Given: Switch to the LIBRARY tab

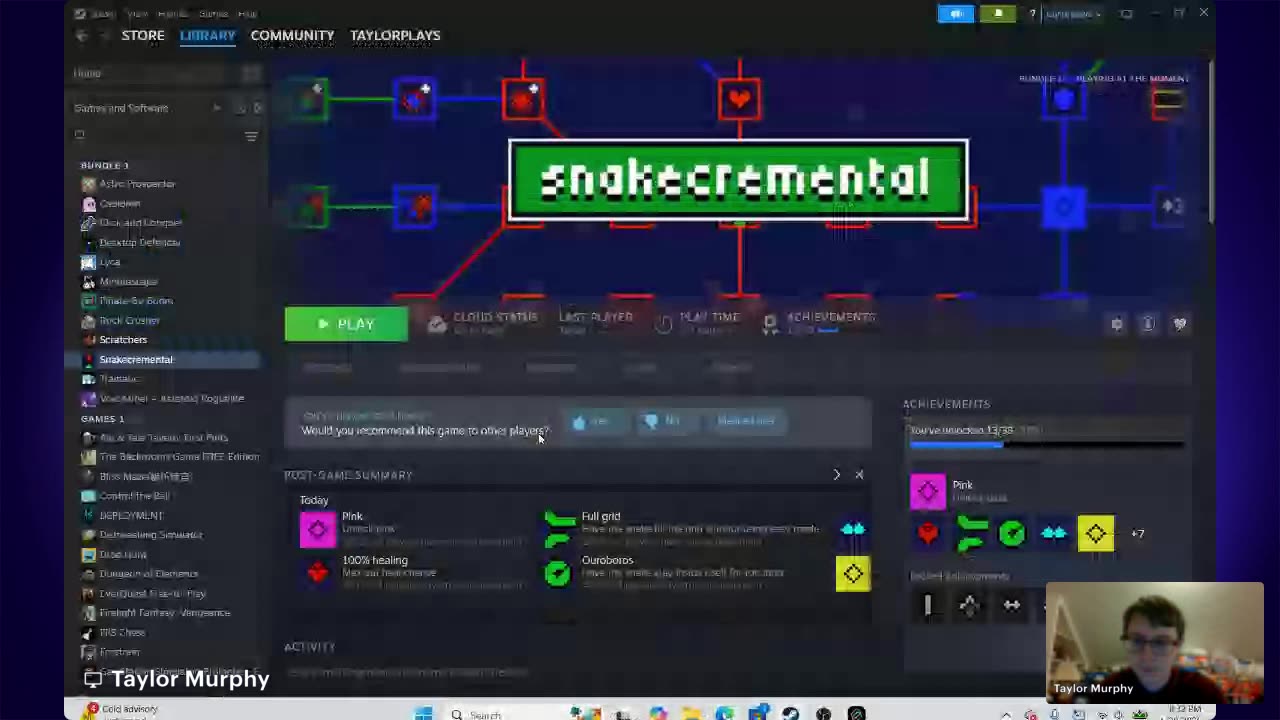Looking at the screenshot, I should coord(208,35).
